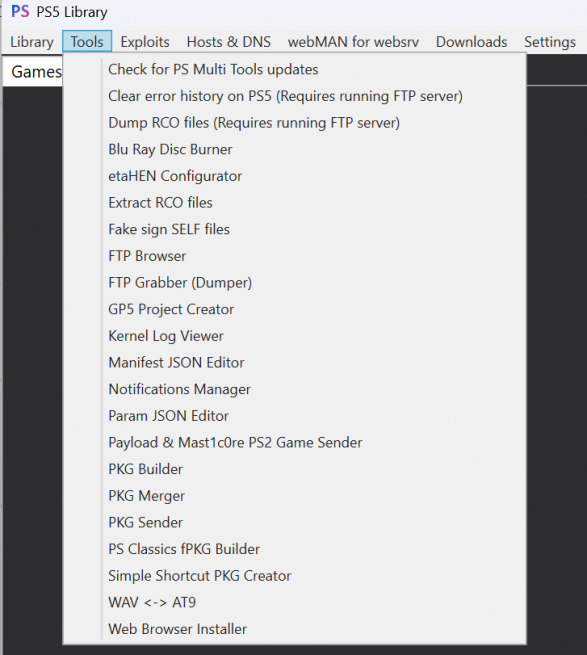Open WAV <-> AT9 converter
587x655 pixels.
point(294,602)
